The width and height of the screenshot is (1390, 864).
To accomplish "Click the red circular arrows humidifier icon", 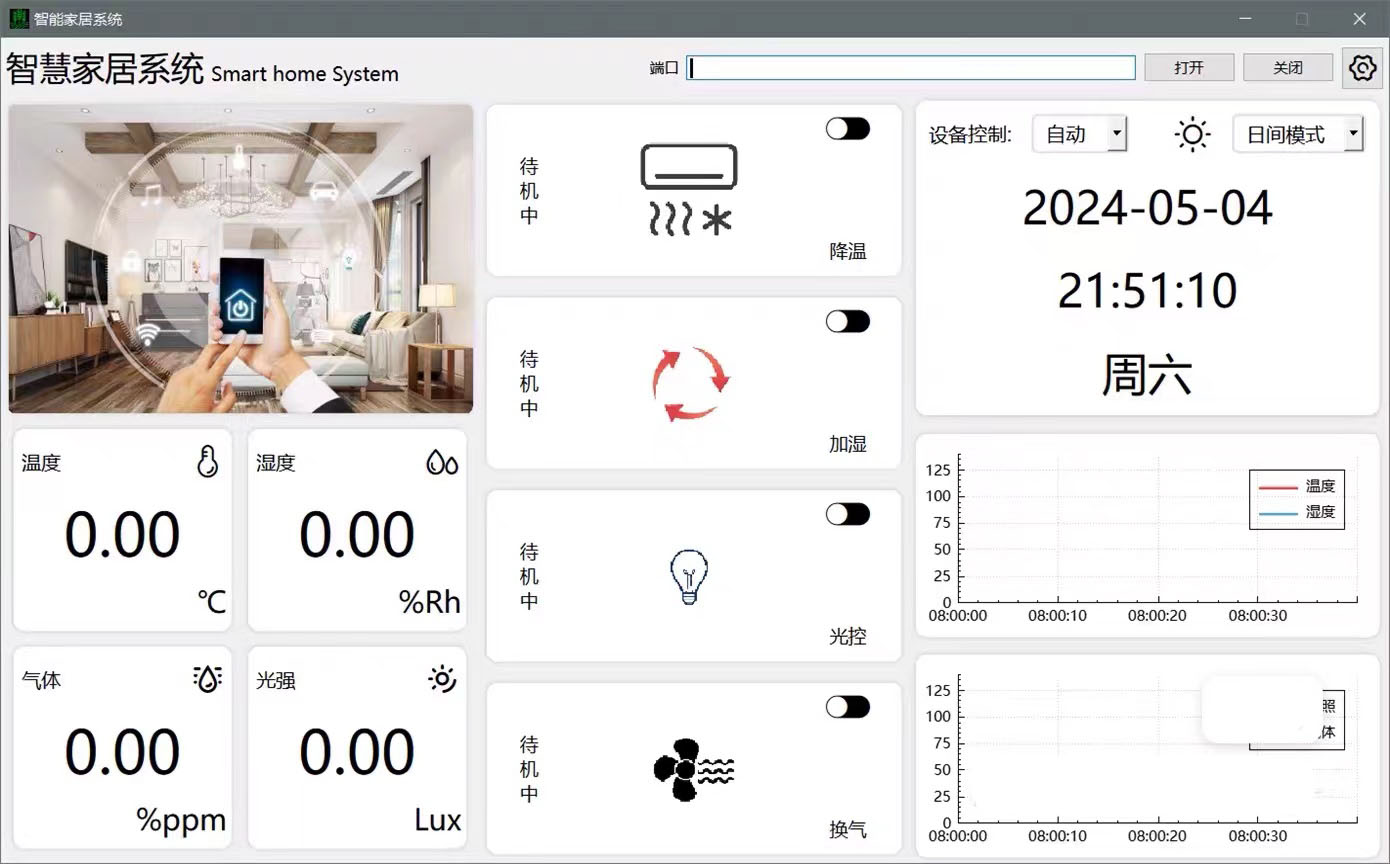I will 691,383.
